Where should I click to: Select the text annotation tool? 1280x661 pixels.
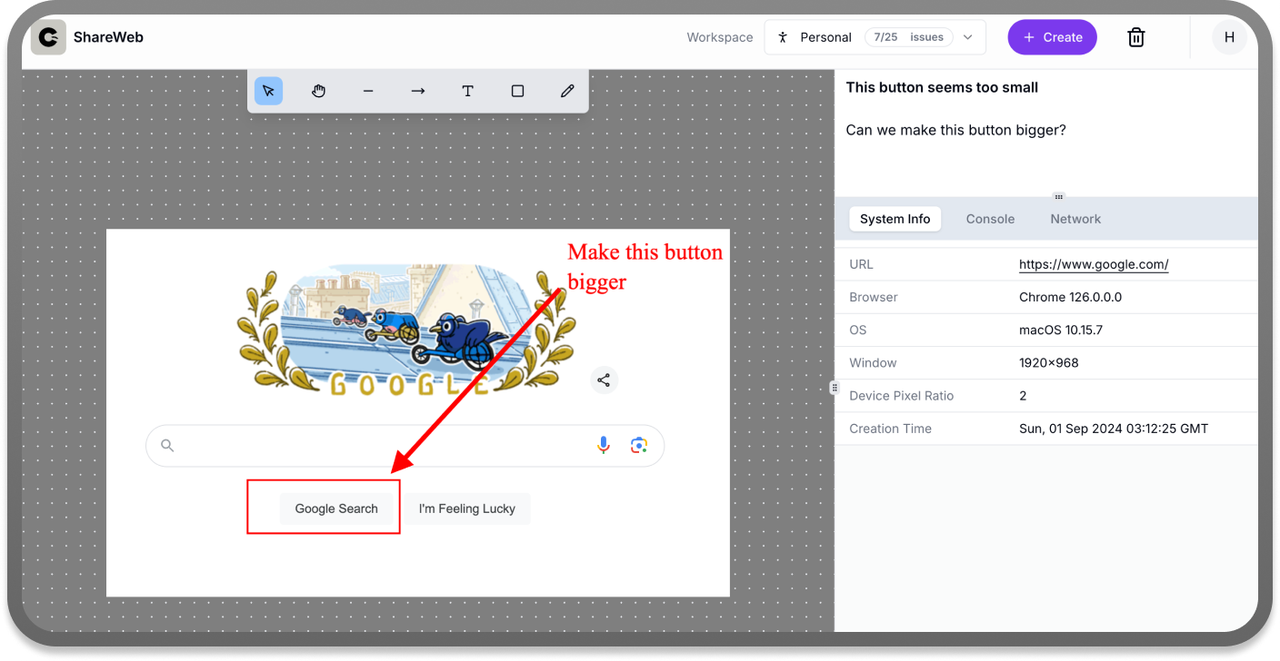467,91
